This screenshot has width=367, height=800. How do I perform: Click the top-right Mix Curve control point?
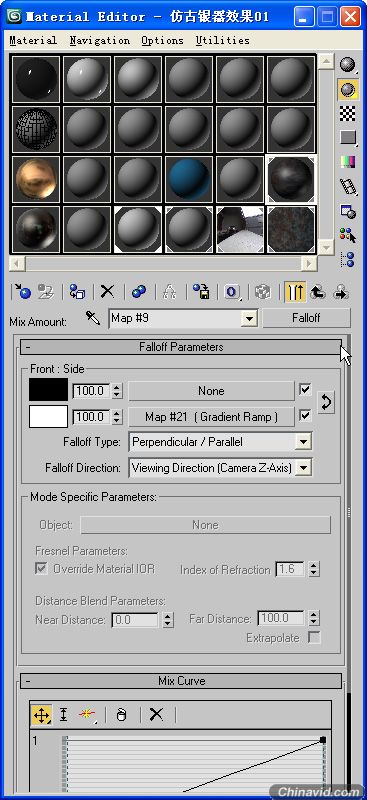(x=323, y=739)
